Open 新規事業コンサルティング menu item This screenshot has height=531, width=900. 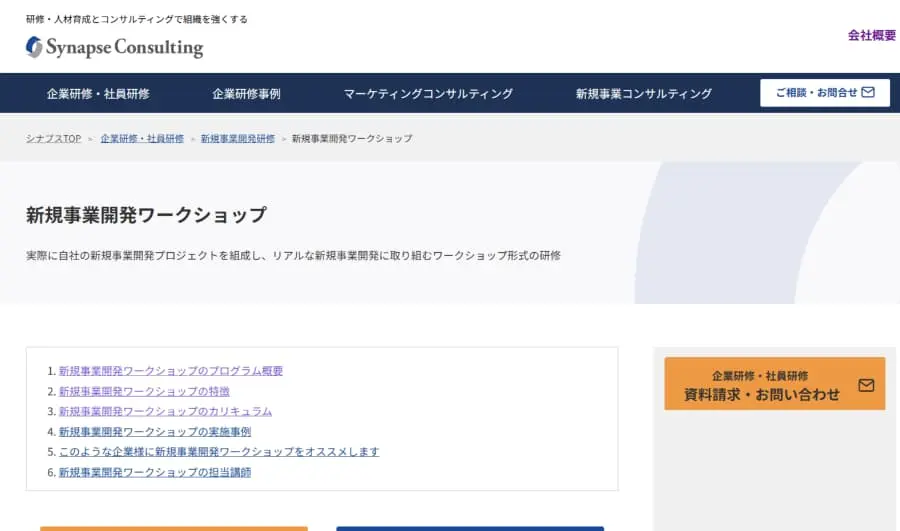click(643, 94)
